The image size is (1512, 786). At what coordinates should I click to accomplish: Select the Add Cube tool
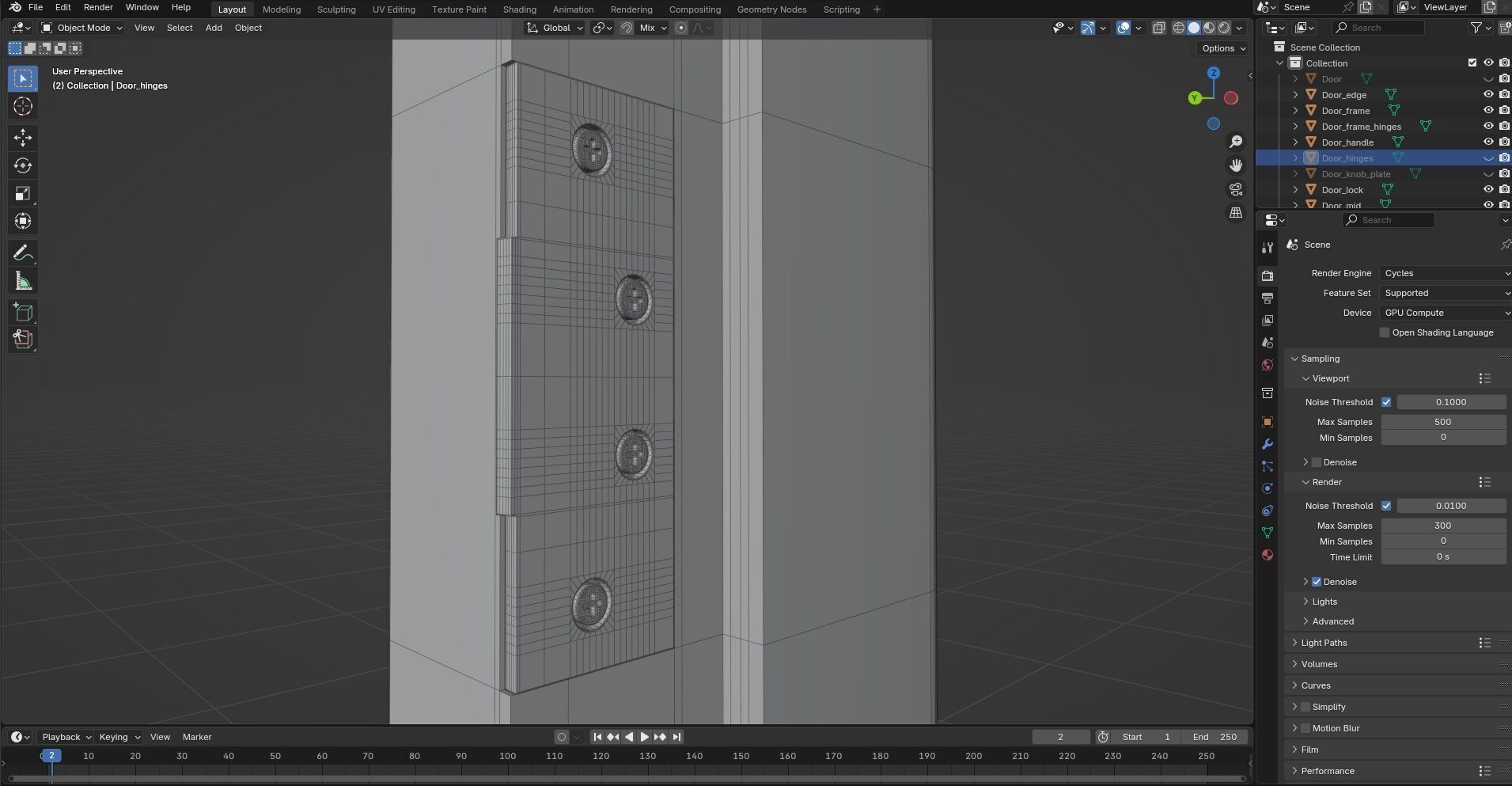click(x=23, y=312)
